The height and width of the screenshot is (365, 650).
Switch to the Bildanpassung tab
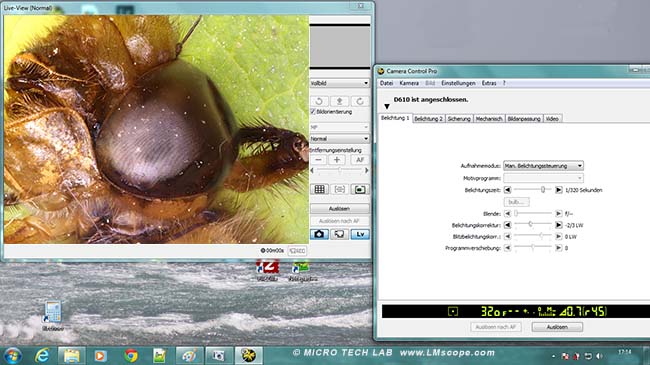pyautogui.click(x=524, y=119)
